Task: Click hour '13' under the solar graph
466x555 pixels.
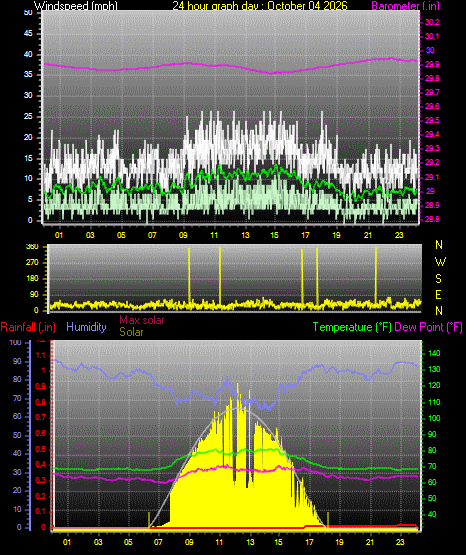Action: [x=251, y=542]
